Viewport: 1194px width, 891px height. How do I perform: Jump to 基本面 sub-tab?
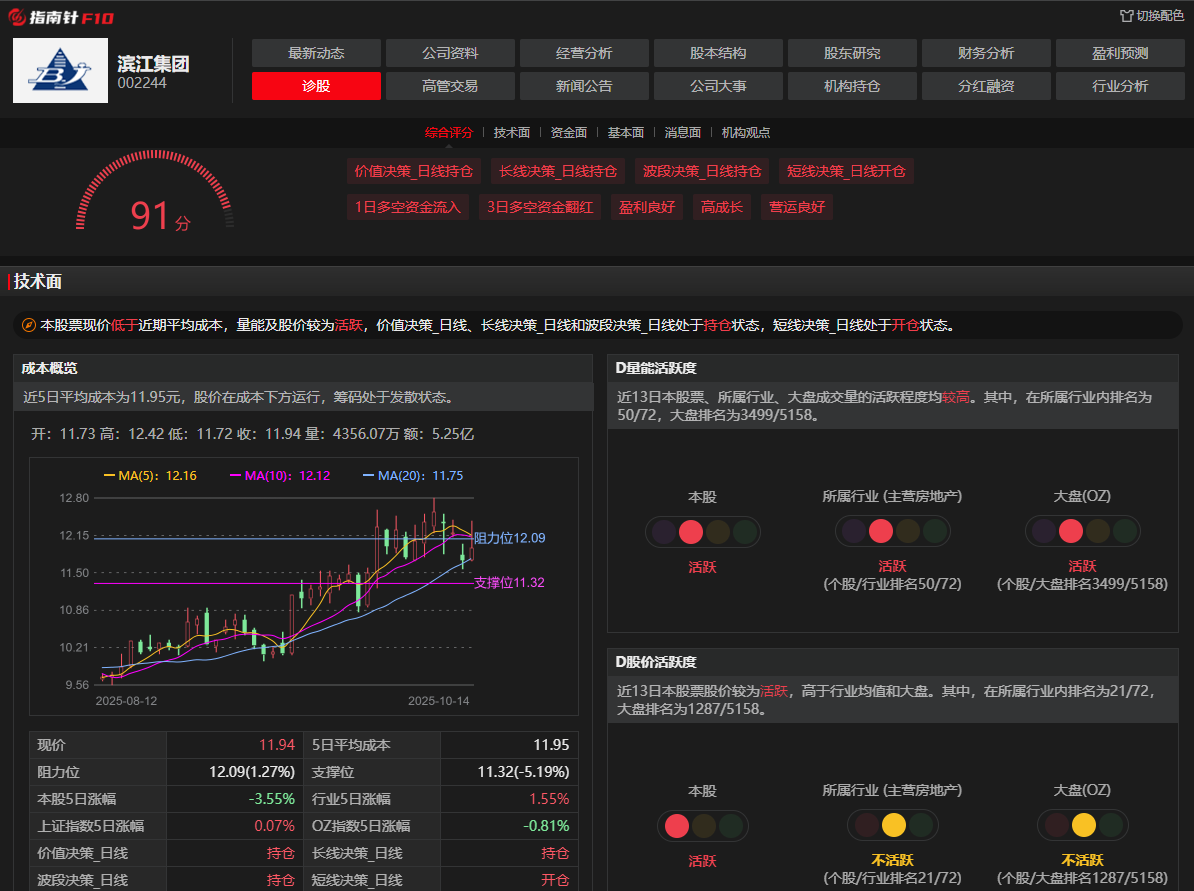tap(626, 133)
